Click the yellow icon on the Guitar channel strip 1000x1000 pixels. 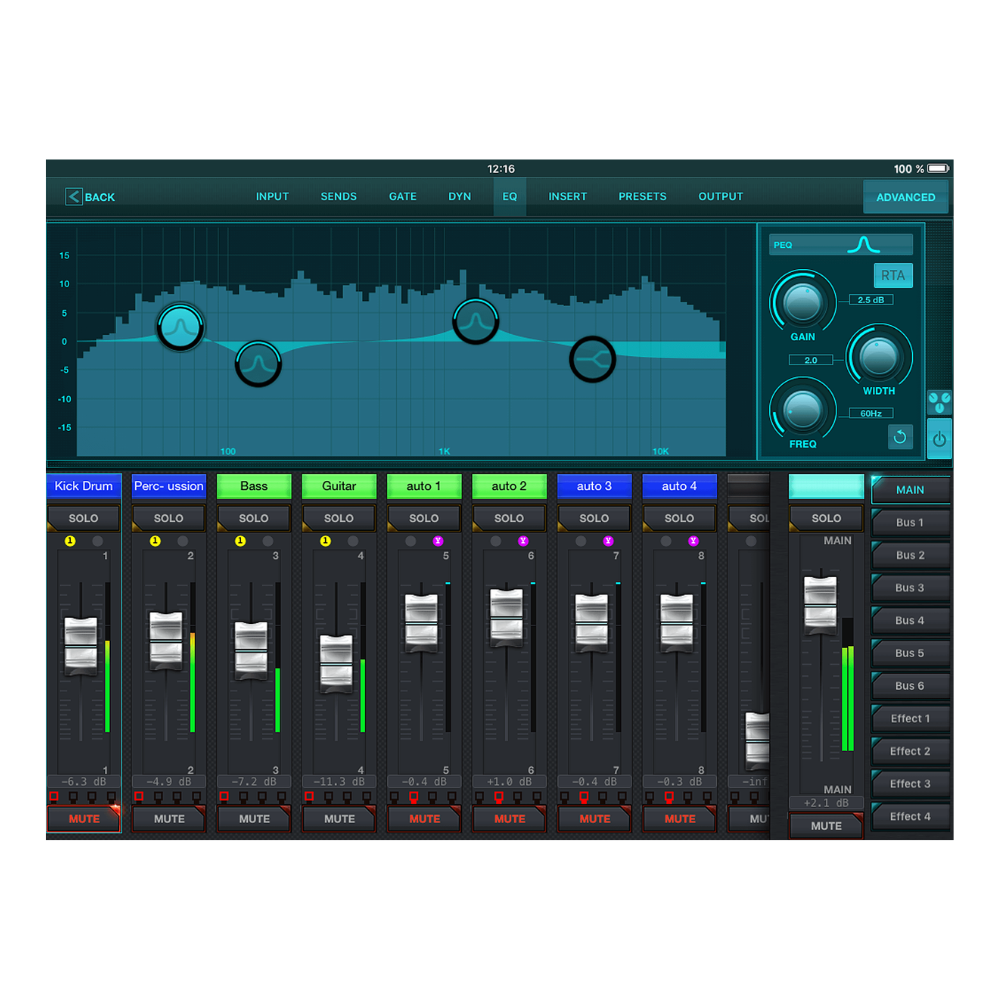325,540
